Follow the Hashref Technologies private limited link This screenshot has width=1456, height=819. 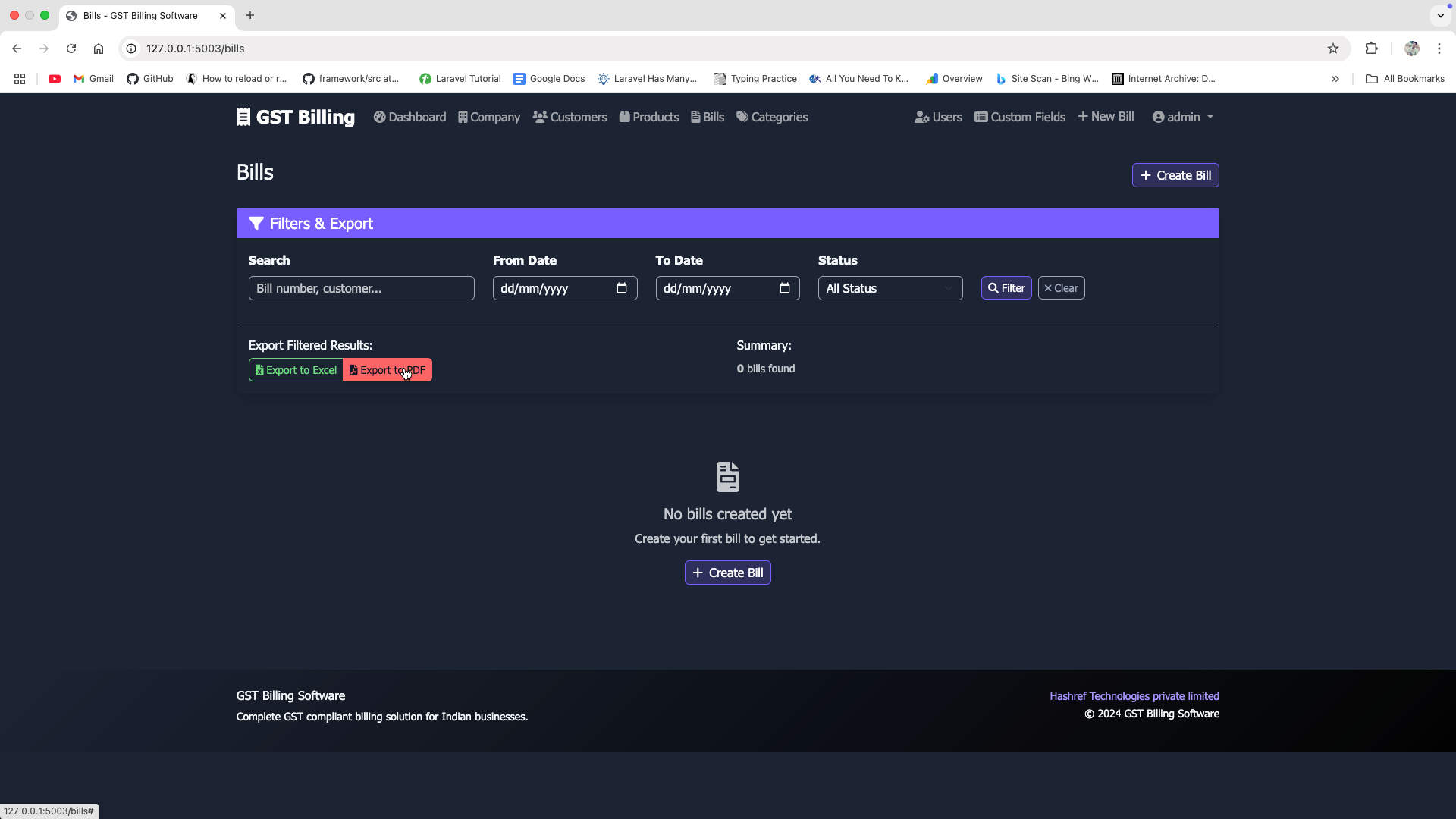pos(1134,696)
